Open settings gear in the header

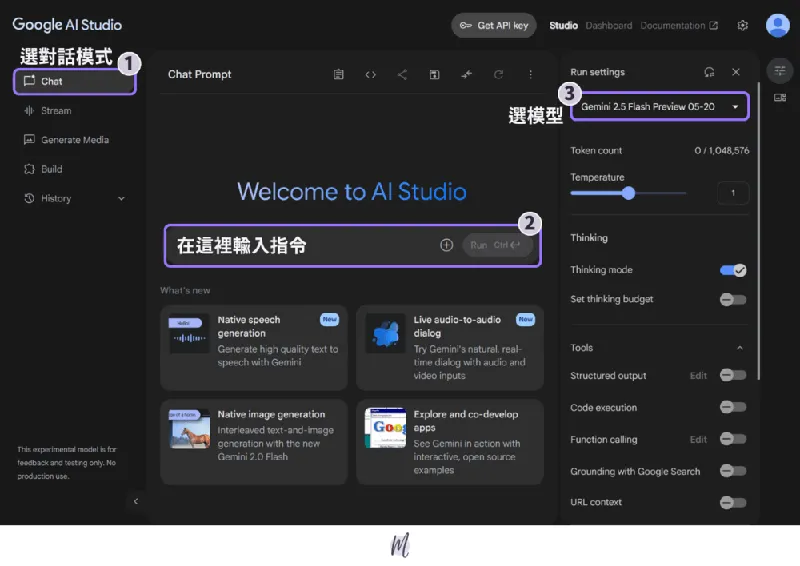click(743, 26)
